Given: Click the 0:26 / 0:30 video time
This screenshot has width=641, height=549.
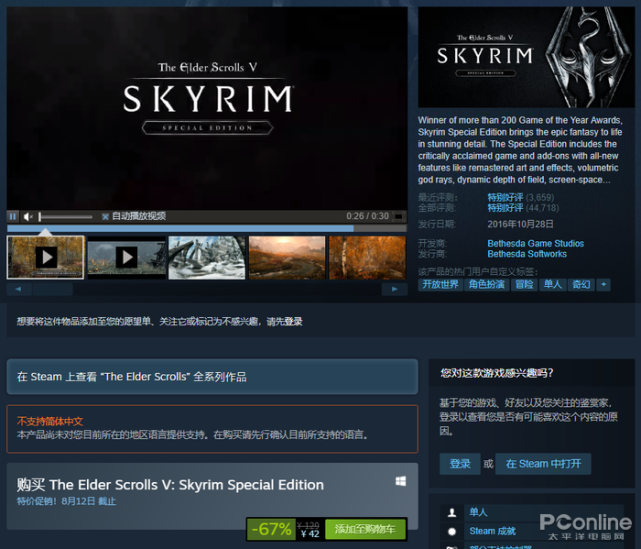Looking at the screenshot, I should (368, 216).
